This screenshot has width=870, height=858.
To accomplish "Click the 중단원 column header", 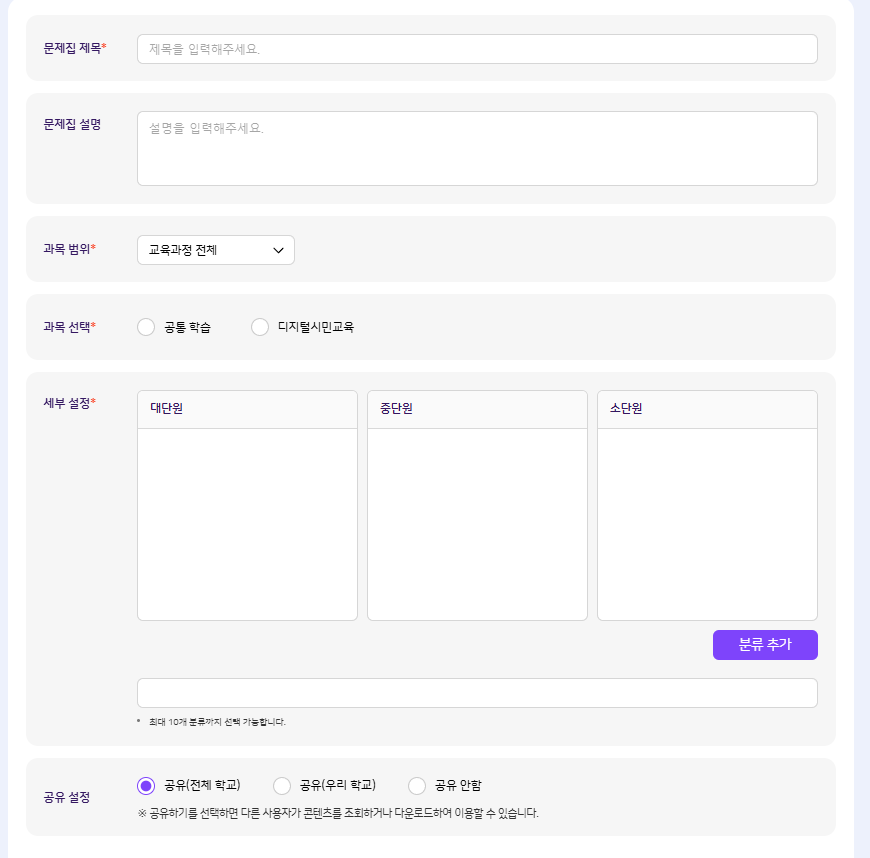I will 477,409.
